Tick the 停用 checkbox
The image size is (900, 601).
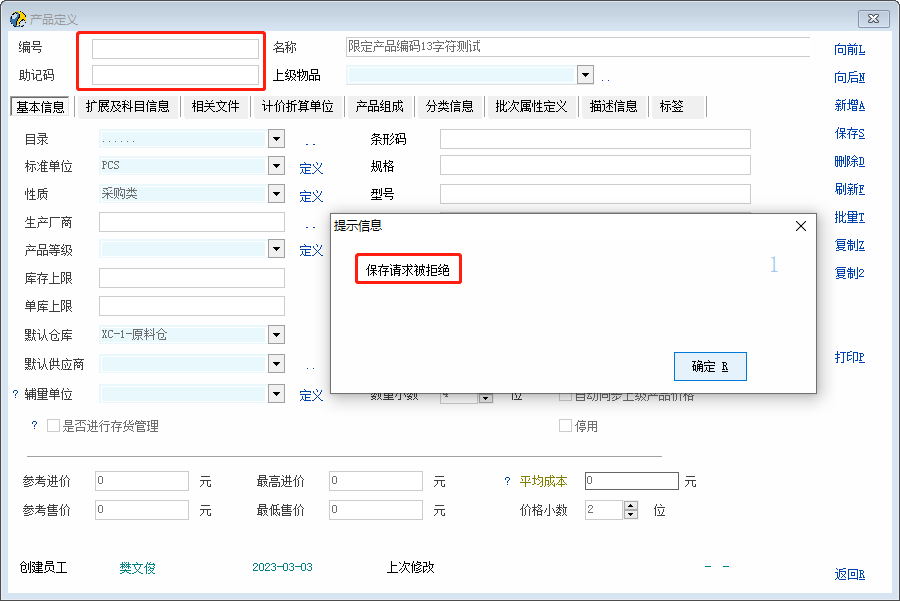coord(566,426)
